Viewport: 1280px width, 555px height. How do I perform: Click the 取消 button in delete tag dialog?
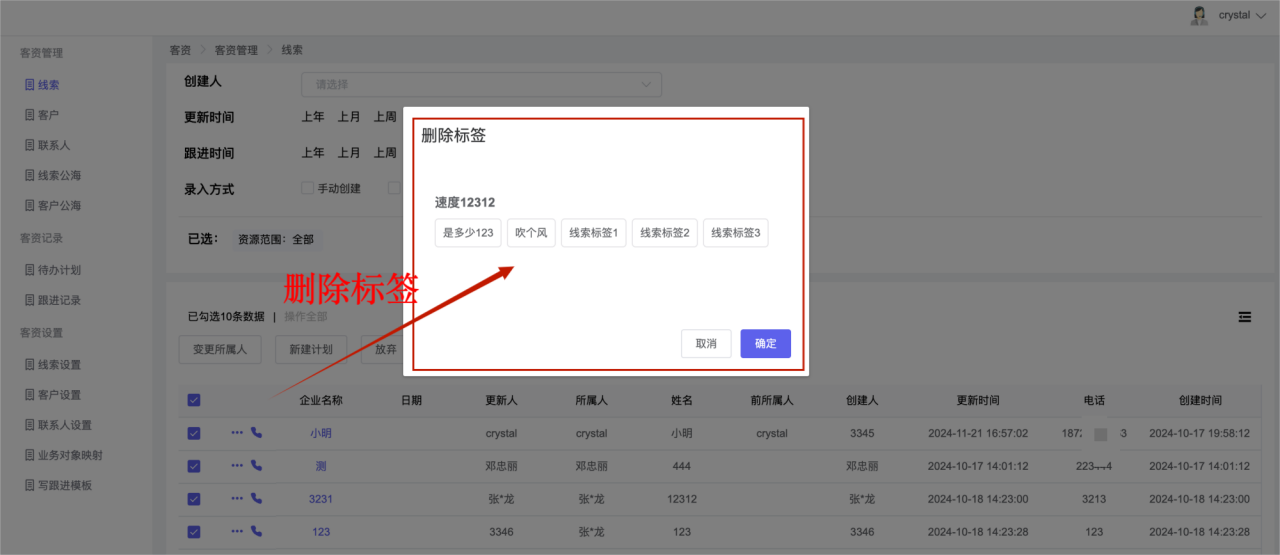706,343
